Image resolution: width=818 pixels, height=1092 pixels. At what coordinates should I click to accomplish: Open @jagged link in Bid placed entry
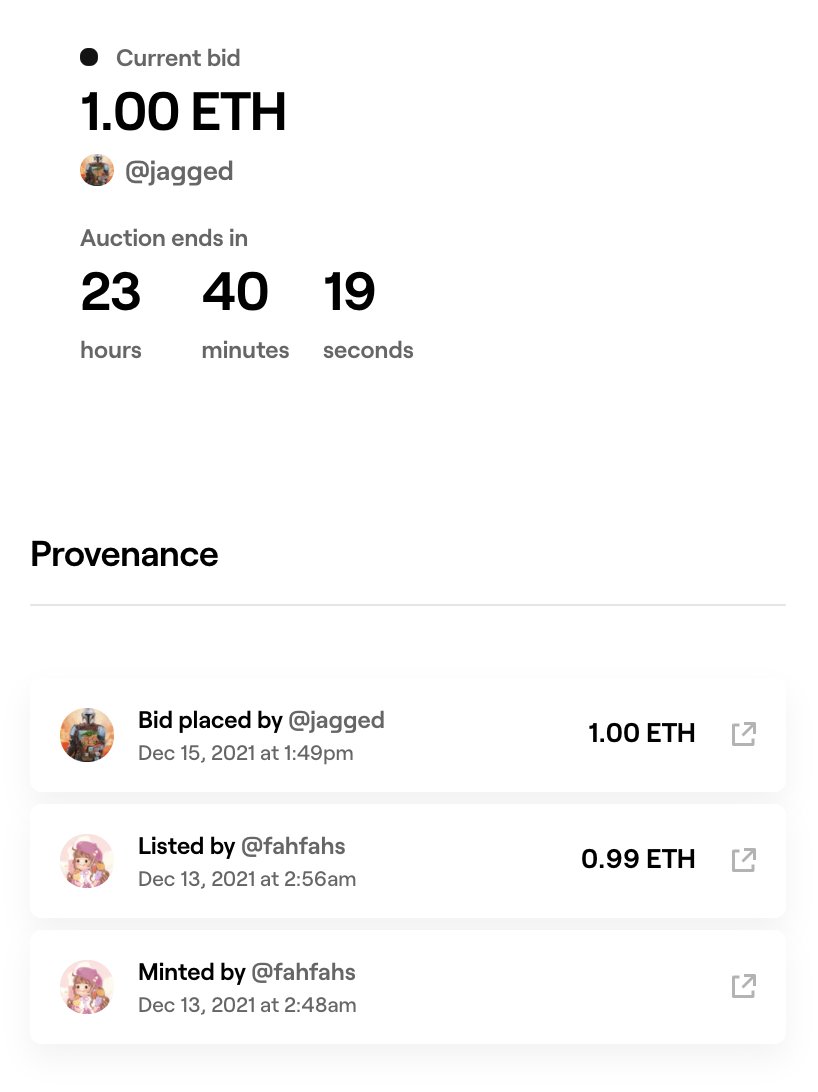(336, 720)
